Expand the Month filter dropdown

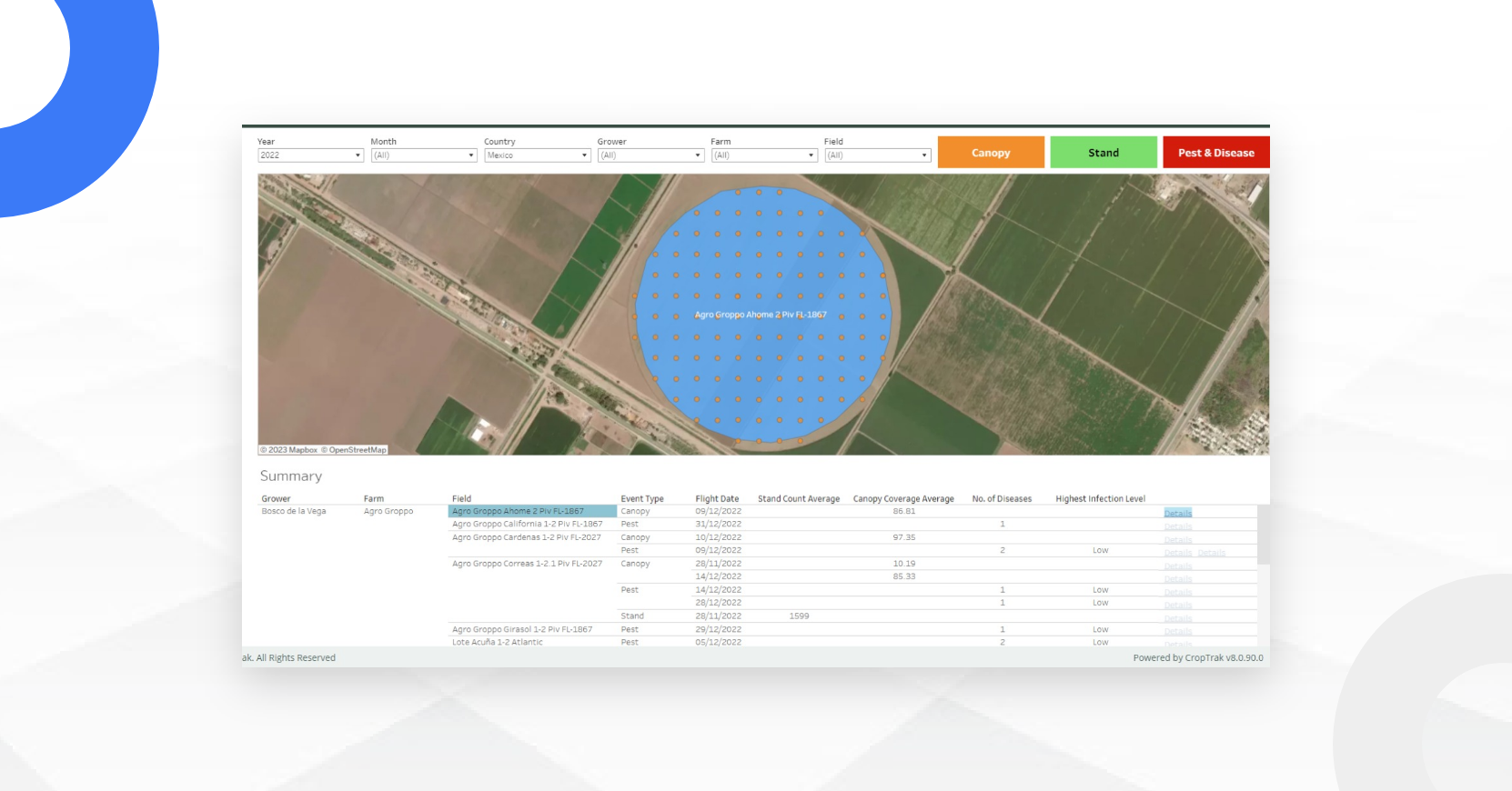click(423, 155)
